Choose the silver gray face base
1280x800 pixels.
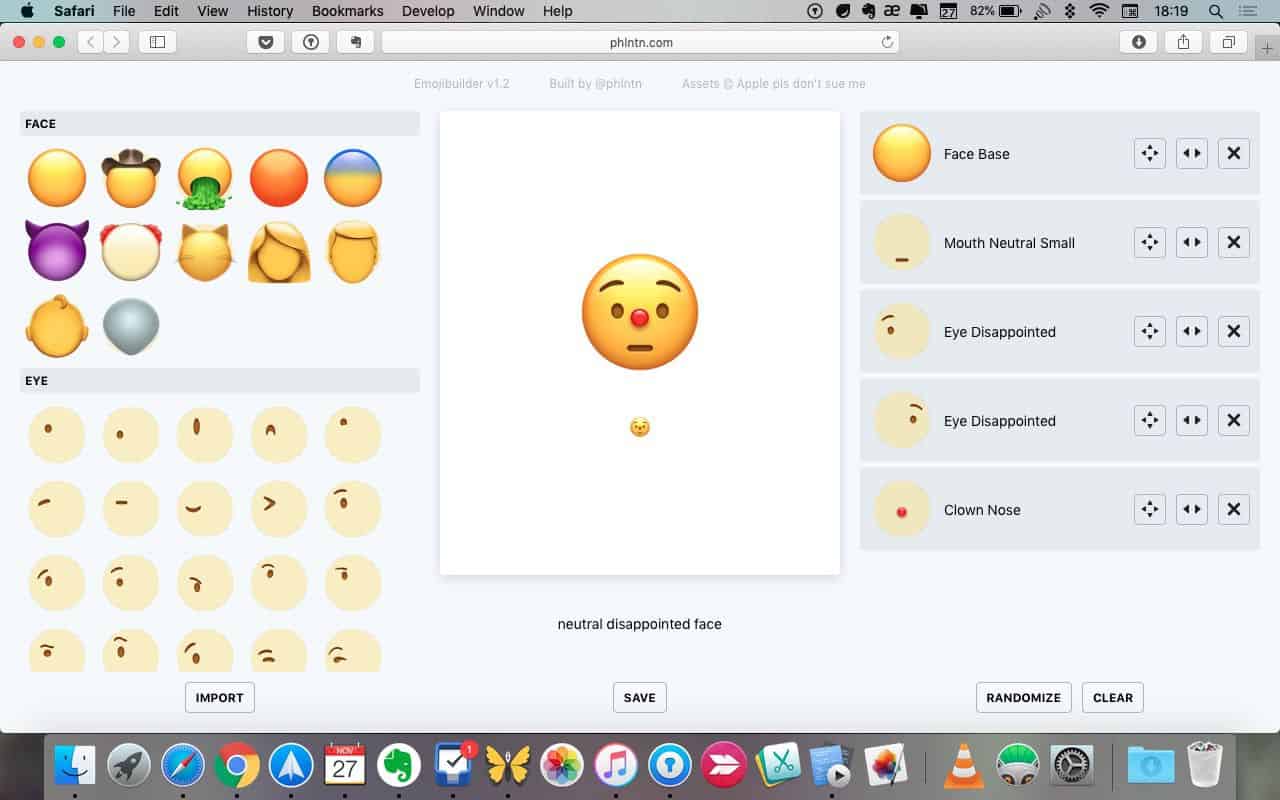[131, 326]
